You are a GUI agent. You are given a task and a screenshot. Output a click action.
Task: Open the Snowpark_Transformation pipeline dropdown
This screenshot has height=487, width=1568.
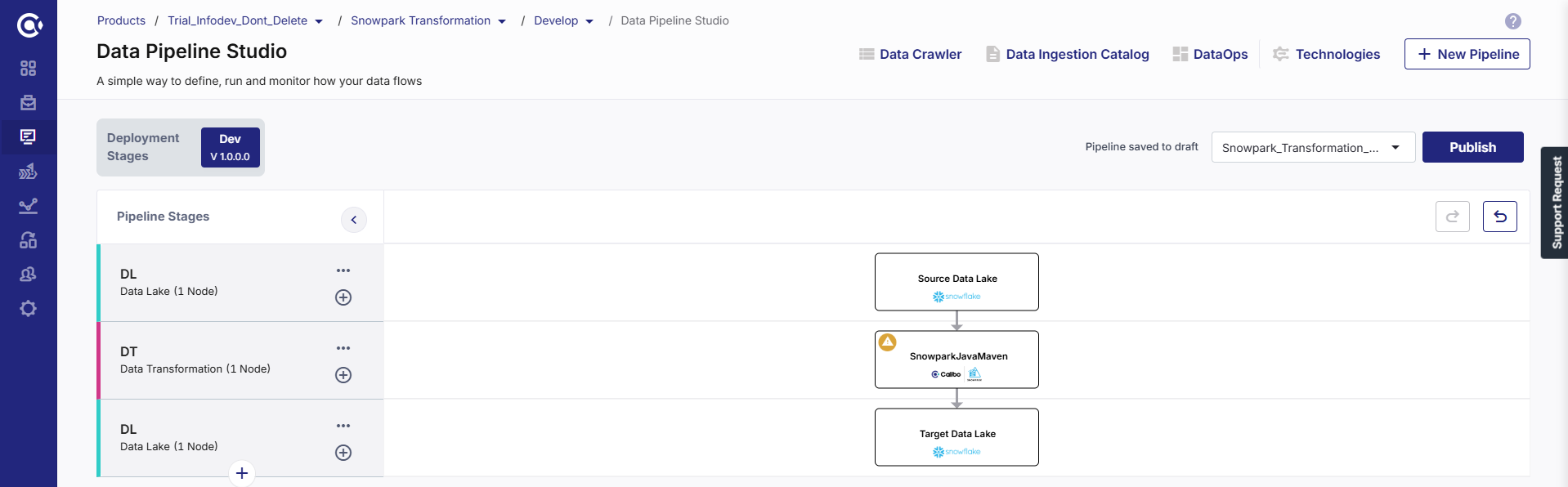pos(1313,147)
